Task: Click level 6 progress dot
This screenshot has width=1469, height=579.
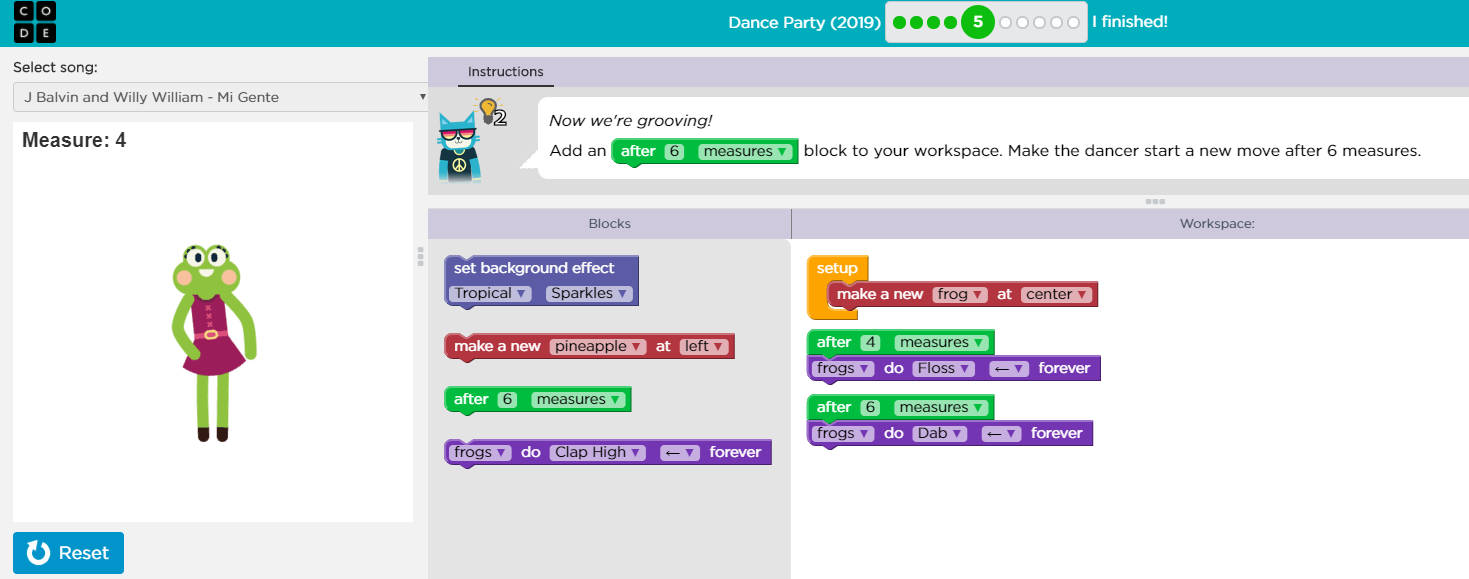Action: tap(1006, 22)
